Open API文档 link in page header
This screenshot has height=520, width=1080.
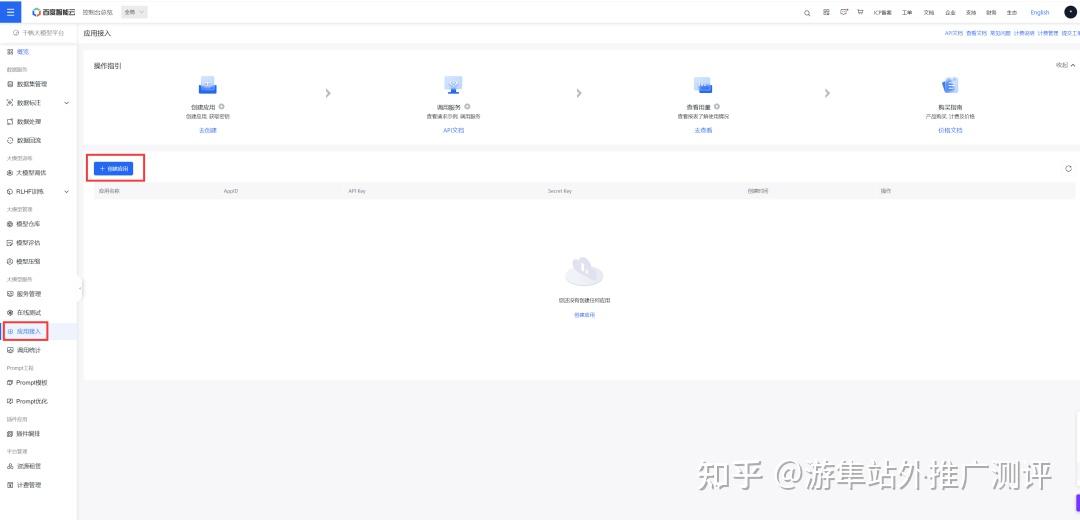[x=953, y=33]
